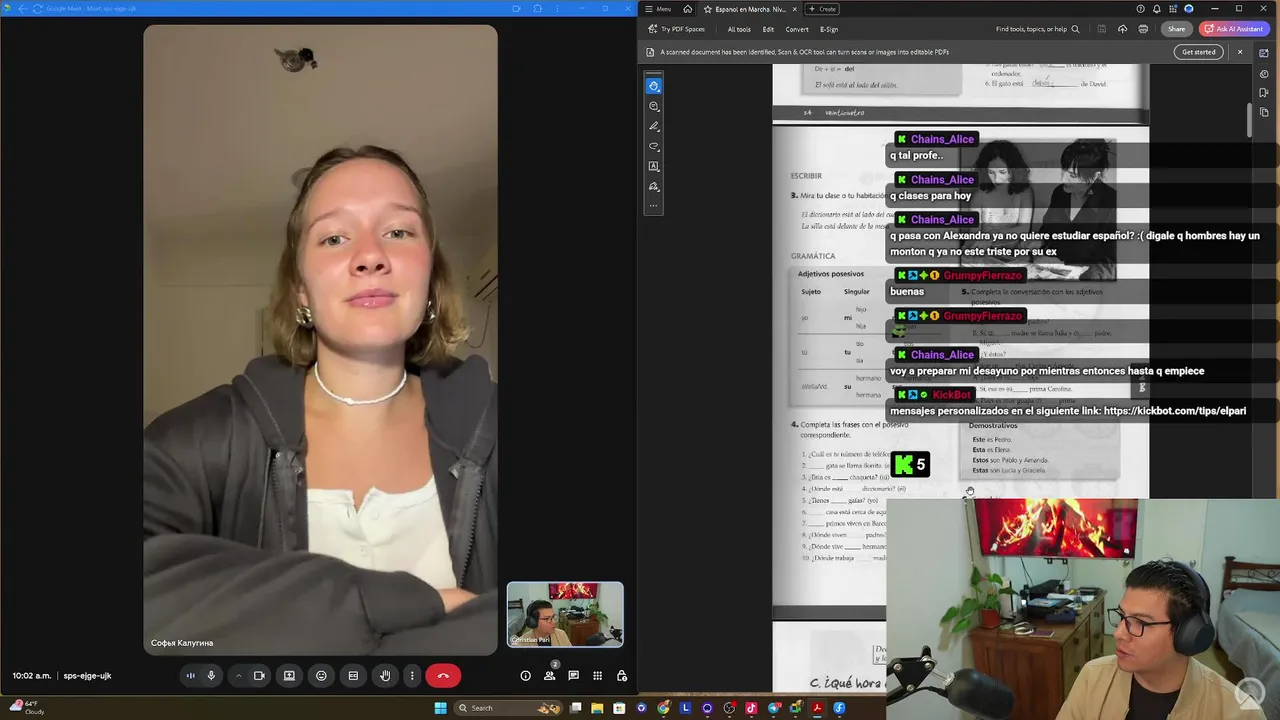Open Edit menu in Acrobat
This screenshot has width=1280, height=720.
pyautogui.click(x=768, y=29)
